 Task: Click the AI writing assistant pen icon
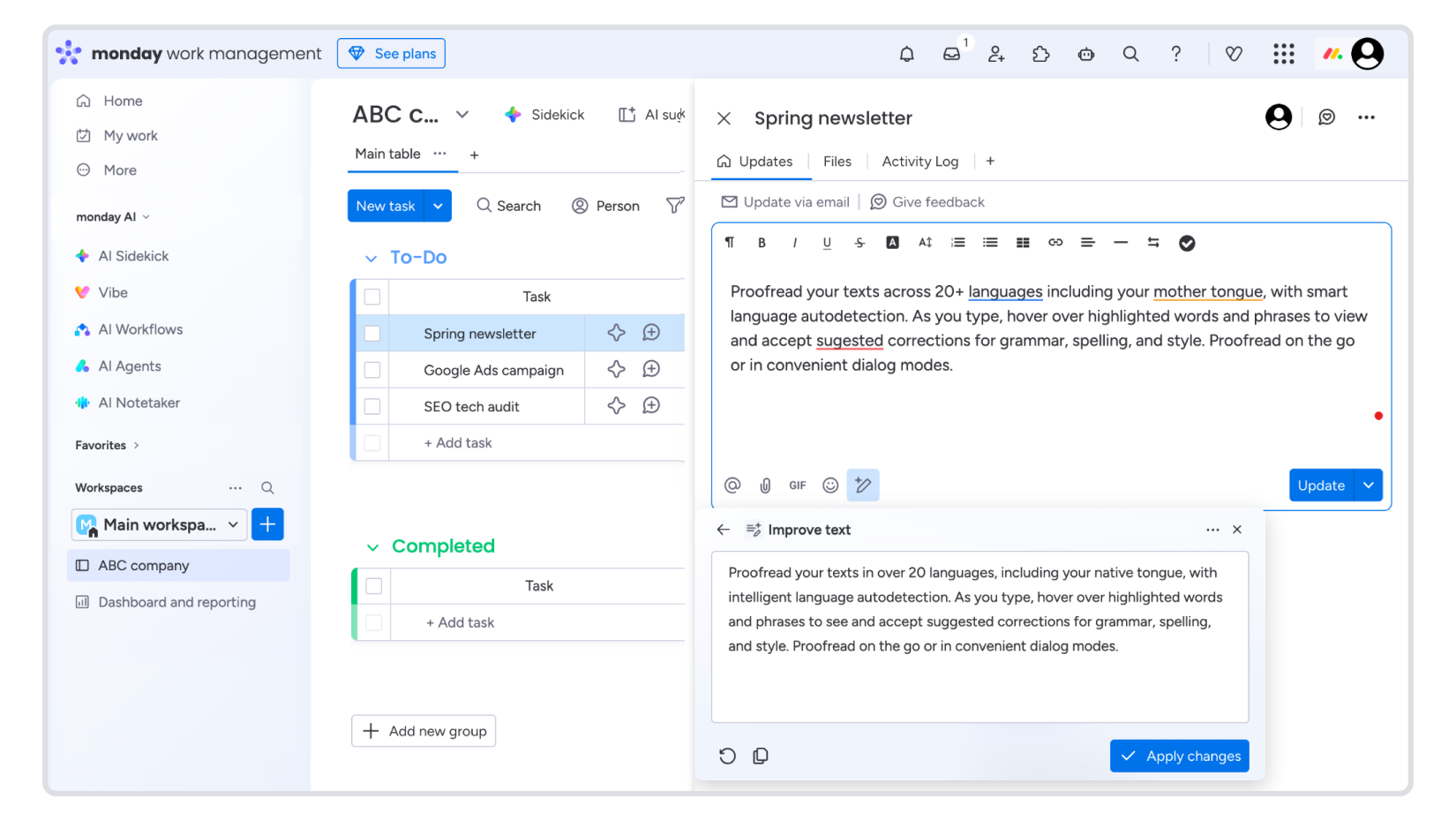[x=863, y=486]
